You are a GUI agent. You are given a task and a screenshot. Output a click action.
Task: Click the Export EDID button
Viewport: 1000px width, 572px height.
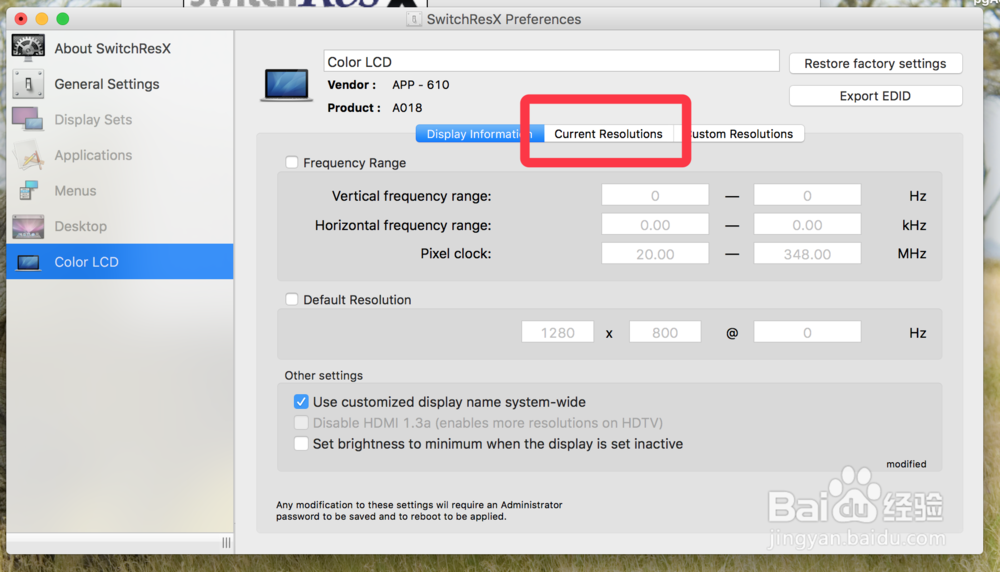(x=875, y=96)
